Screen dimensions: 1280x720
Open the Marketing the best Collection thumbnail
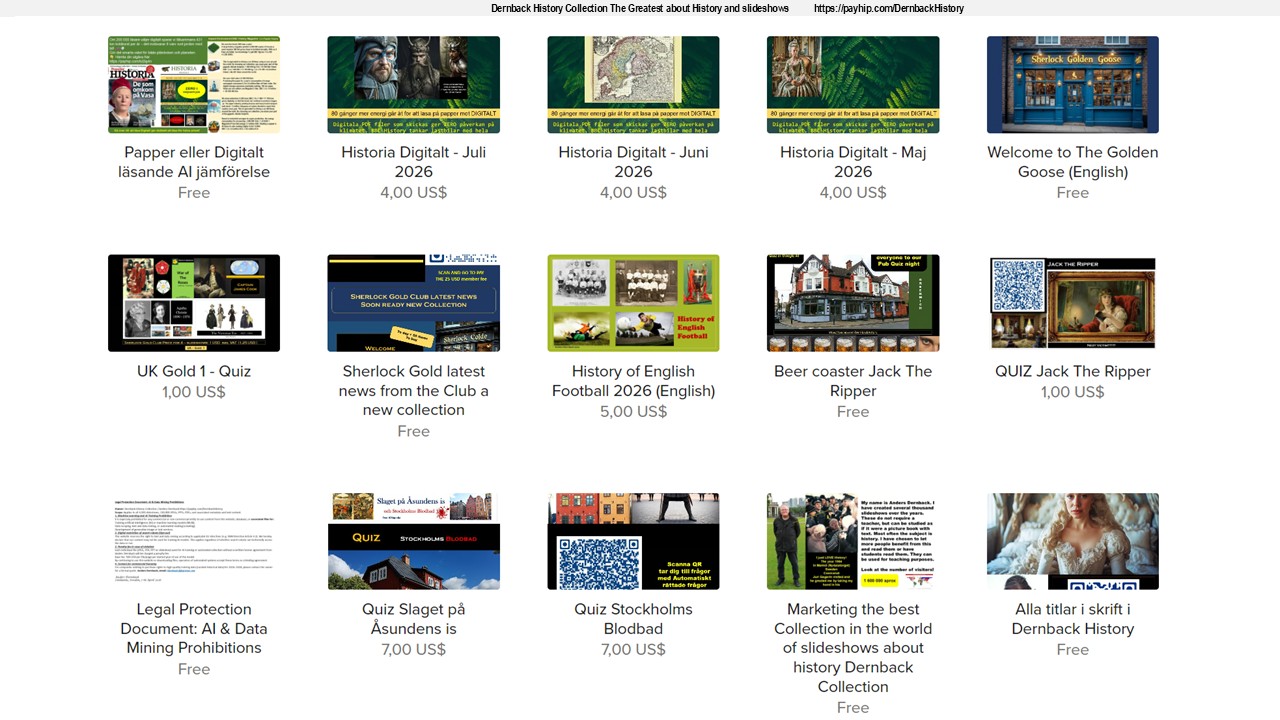[853, 541]
